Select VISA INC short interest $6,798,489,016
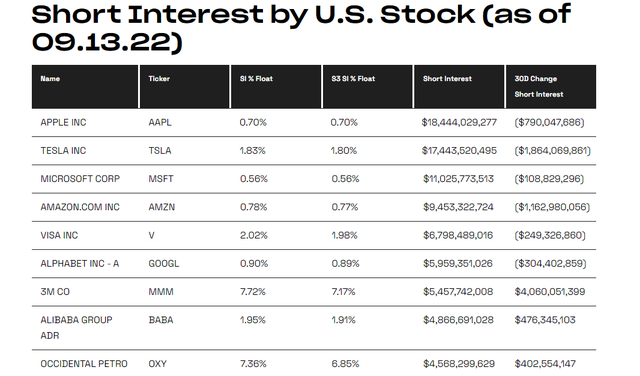Viewport: 640px width, 376px height. (458, 236)
